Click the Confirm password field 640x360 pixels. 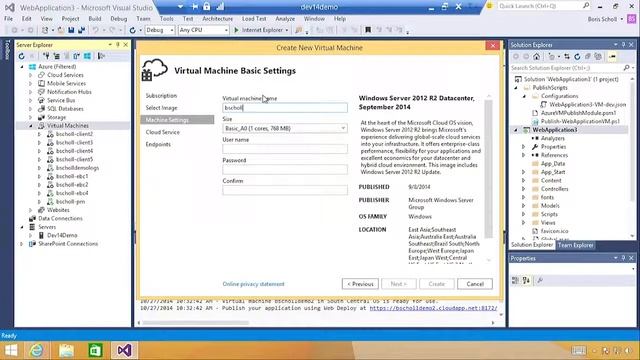tap(285, 190)
